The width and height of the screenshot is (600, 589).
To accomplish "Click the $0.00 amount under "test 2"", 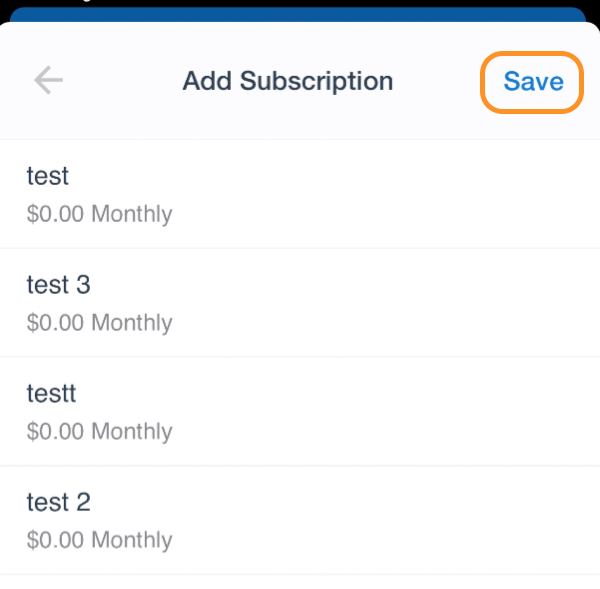I will (55, 540).
